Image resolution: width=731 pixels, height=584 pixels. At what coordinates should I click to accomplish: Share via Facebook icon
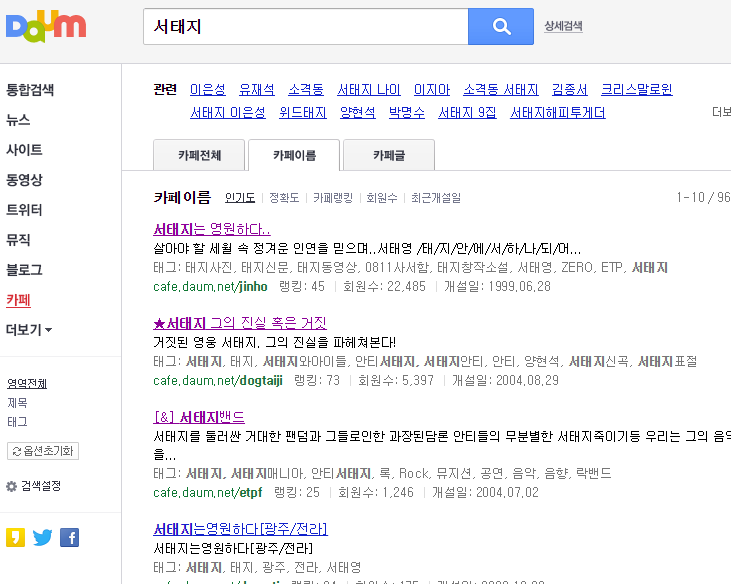coord(69,537)
